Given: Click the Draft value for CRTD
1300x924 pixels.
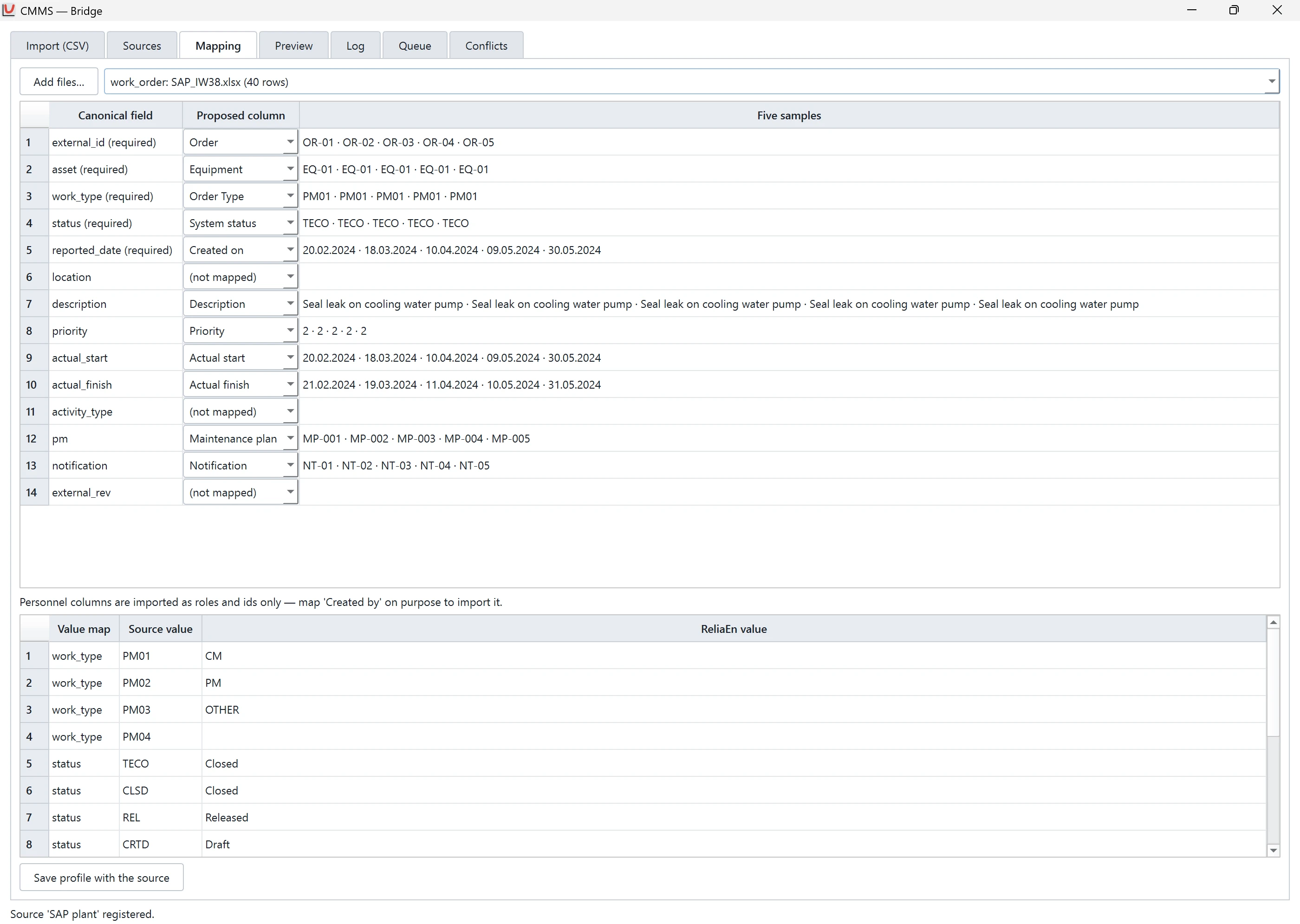Looking at the screenshot, I should [x=734, y=844].
